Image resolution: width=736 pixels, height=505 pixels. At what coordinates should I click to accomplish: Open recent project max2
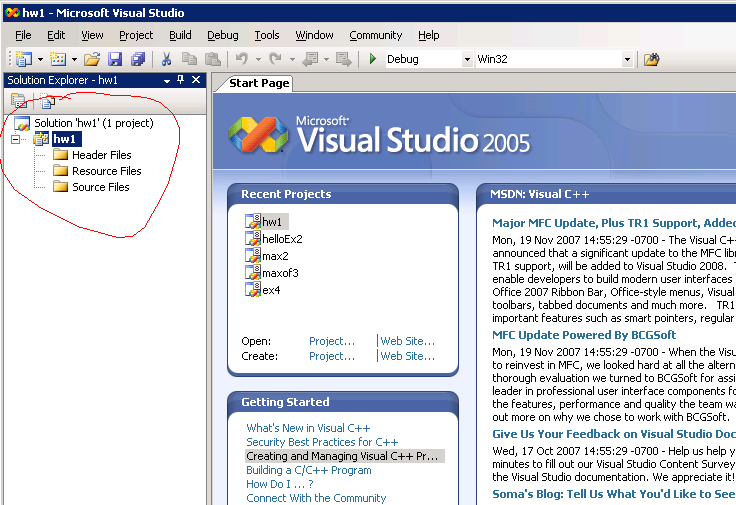(275, 256)
